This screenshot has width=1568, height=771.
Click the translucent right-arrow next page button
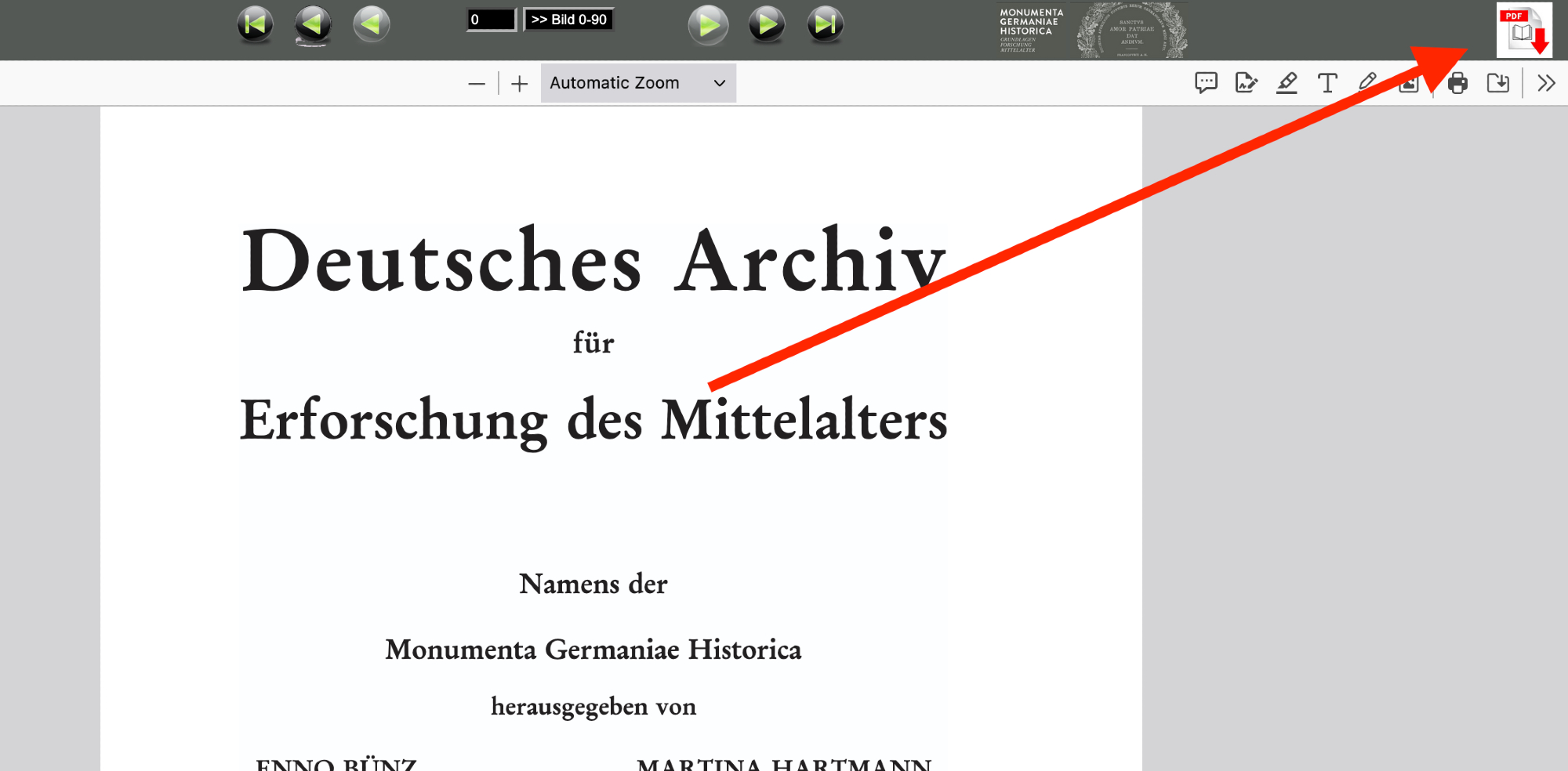point(708,24)
